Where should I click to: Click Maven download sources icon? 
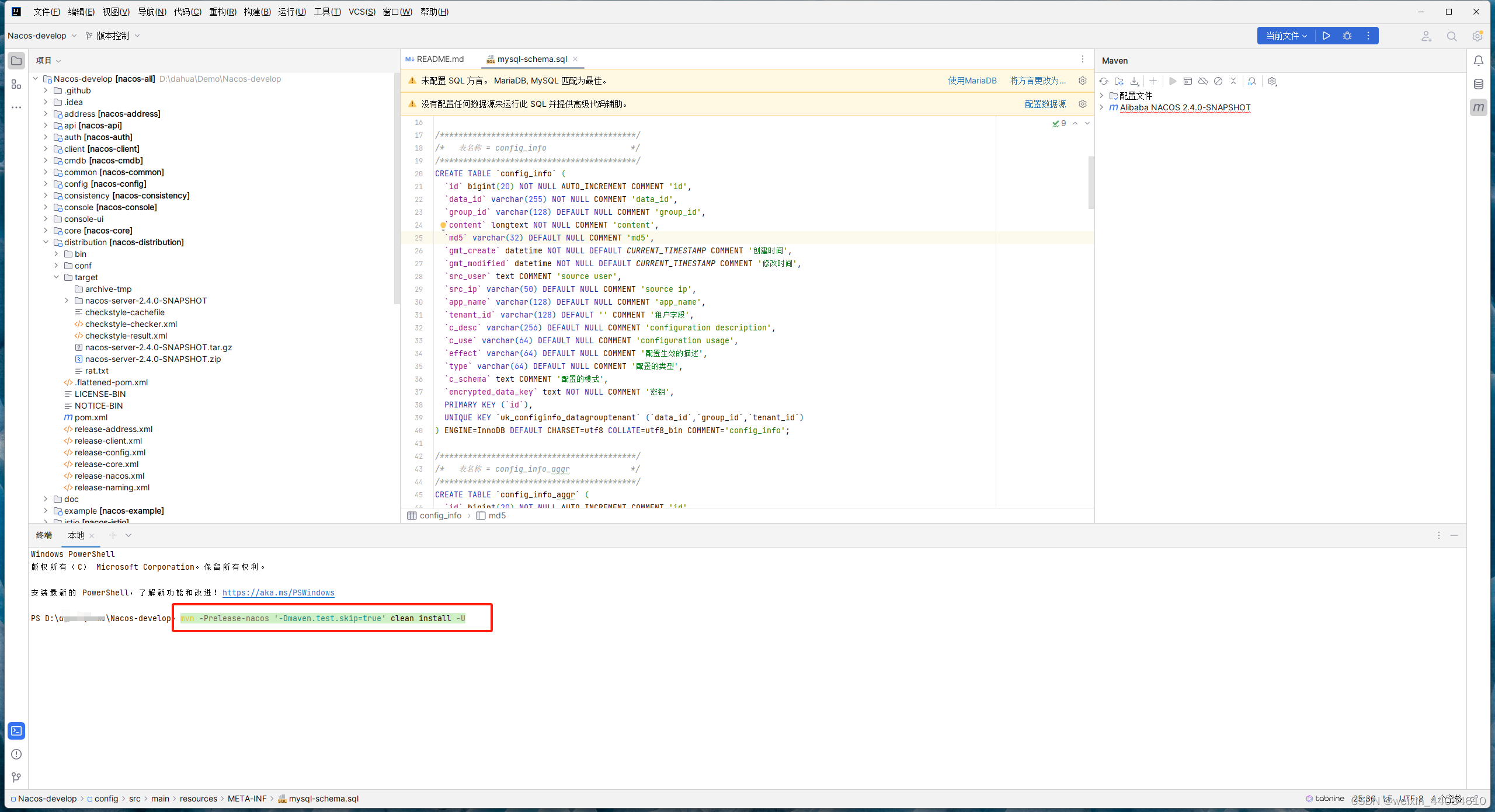point(1134,81)
